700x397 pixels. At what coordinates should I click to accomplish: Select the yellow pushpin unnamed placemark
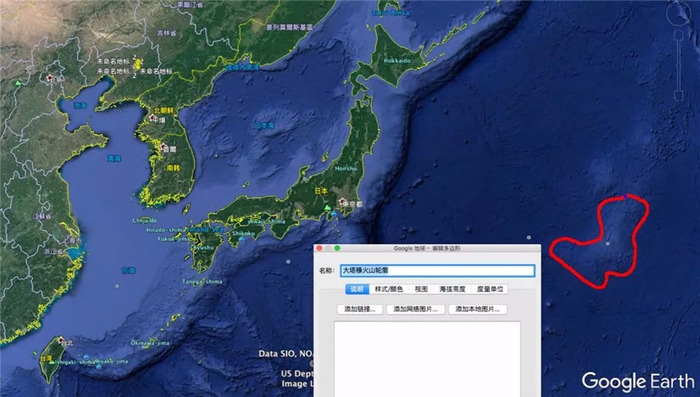click(x=138, y=63)
